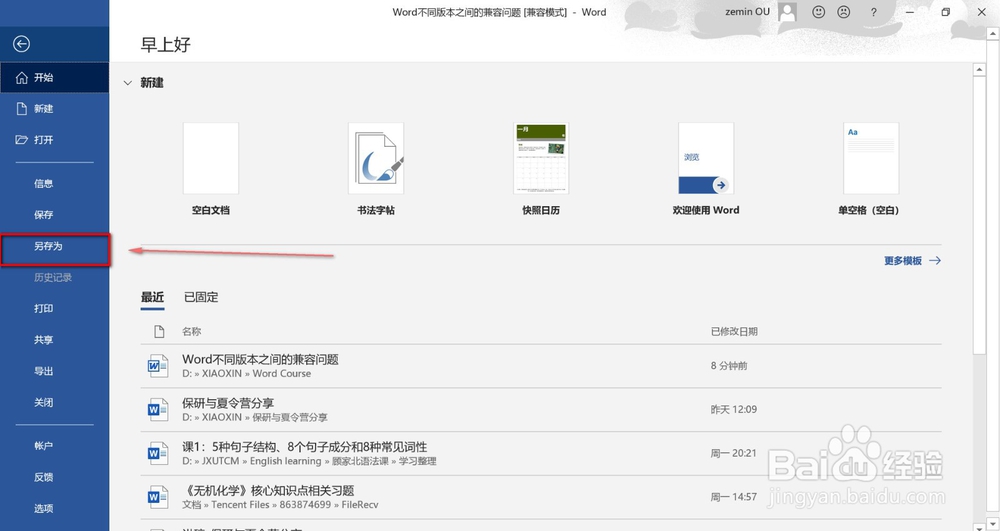
Task: Click Word icon beside 课1：5种句子结构
Action: coord(158,453)
